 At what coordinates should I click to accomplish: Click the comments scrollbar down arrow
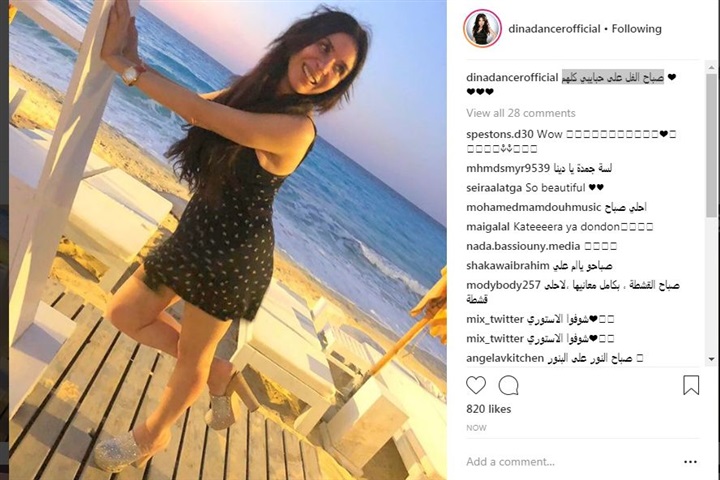pos(711,359)
